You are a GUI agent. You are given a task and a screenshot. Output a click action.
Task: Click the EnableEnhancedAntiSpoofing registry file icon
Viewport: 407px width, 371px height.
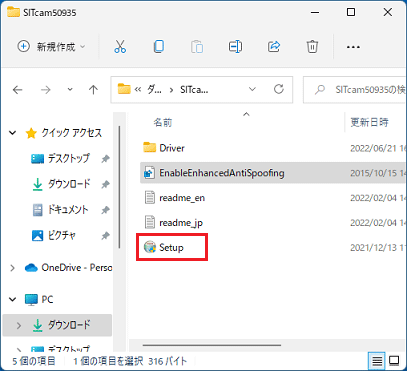pos(149,173)
